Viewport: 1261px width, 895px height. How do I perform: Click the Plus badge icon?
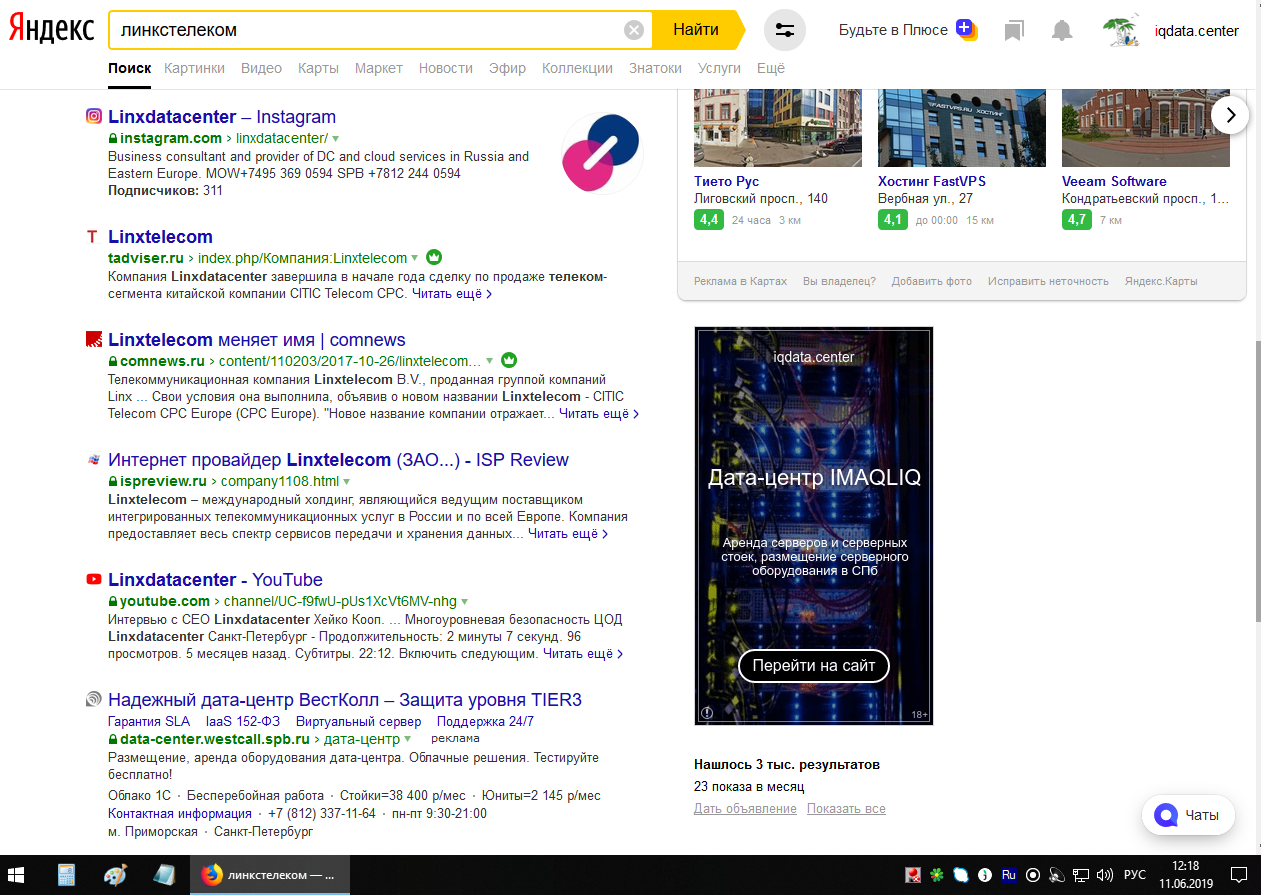click(965, 29)
